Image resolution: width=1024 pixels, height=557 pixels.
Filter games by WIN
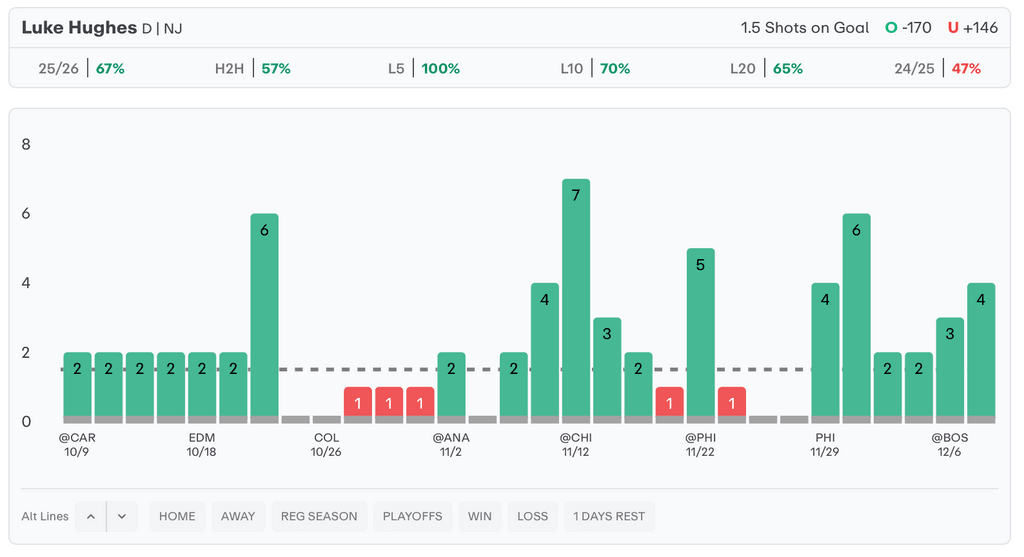480,516
